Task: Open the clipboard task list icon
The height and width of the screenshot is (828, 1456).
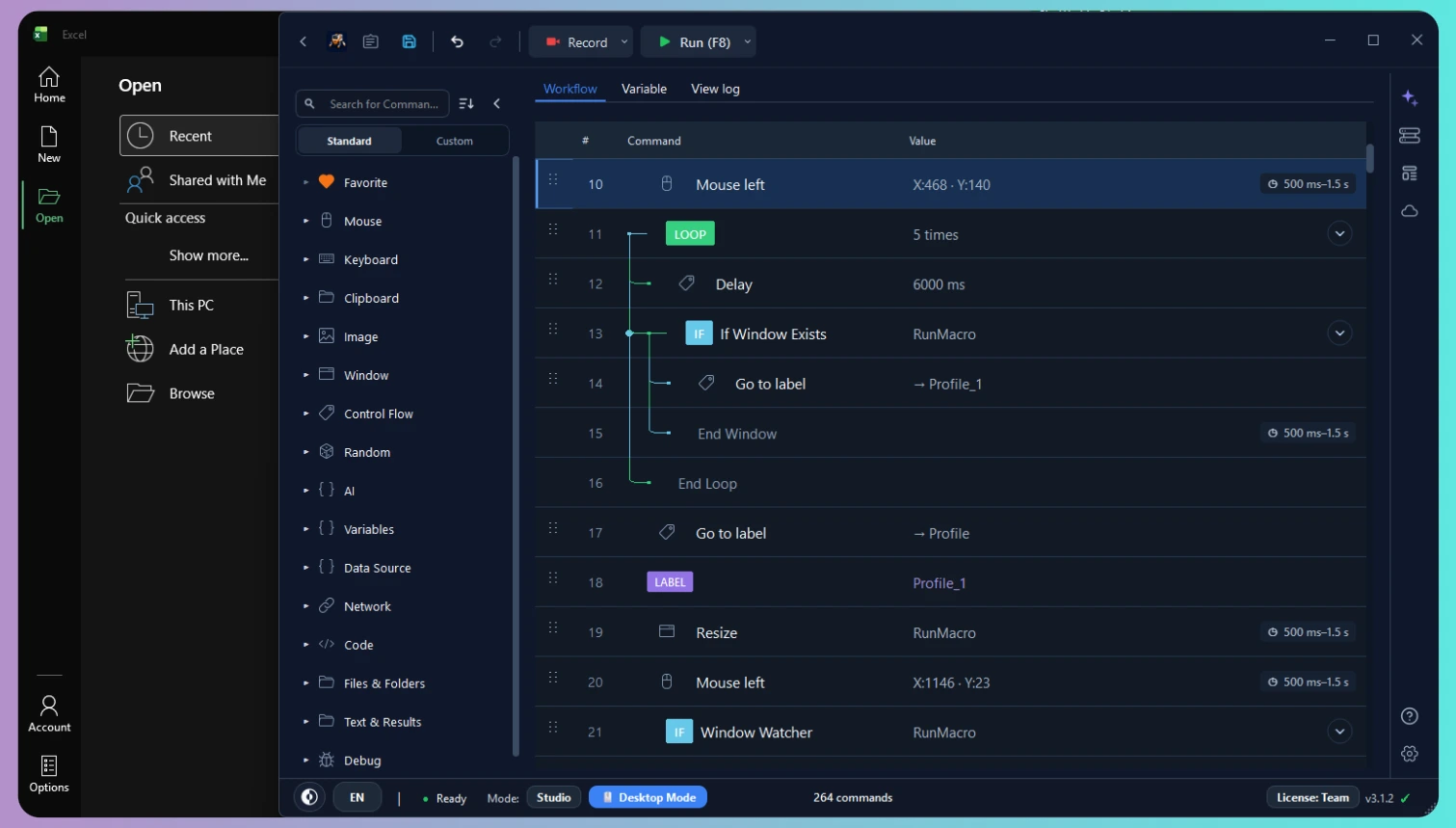Action: pyautogui.click(x=371, y=41)
